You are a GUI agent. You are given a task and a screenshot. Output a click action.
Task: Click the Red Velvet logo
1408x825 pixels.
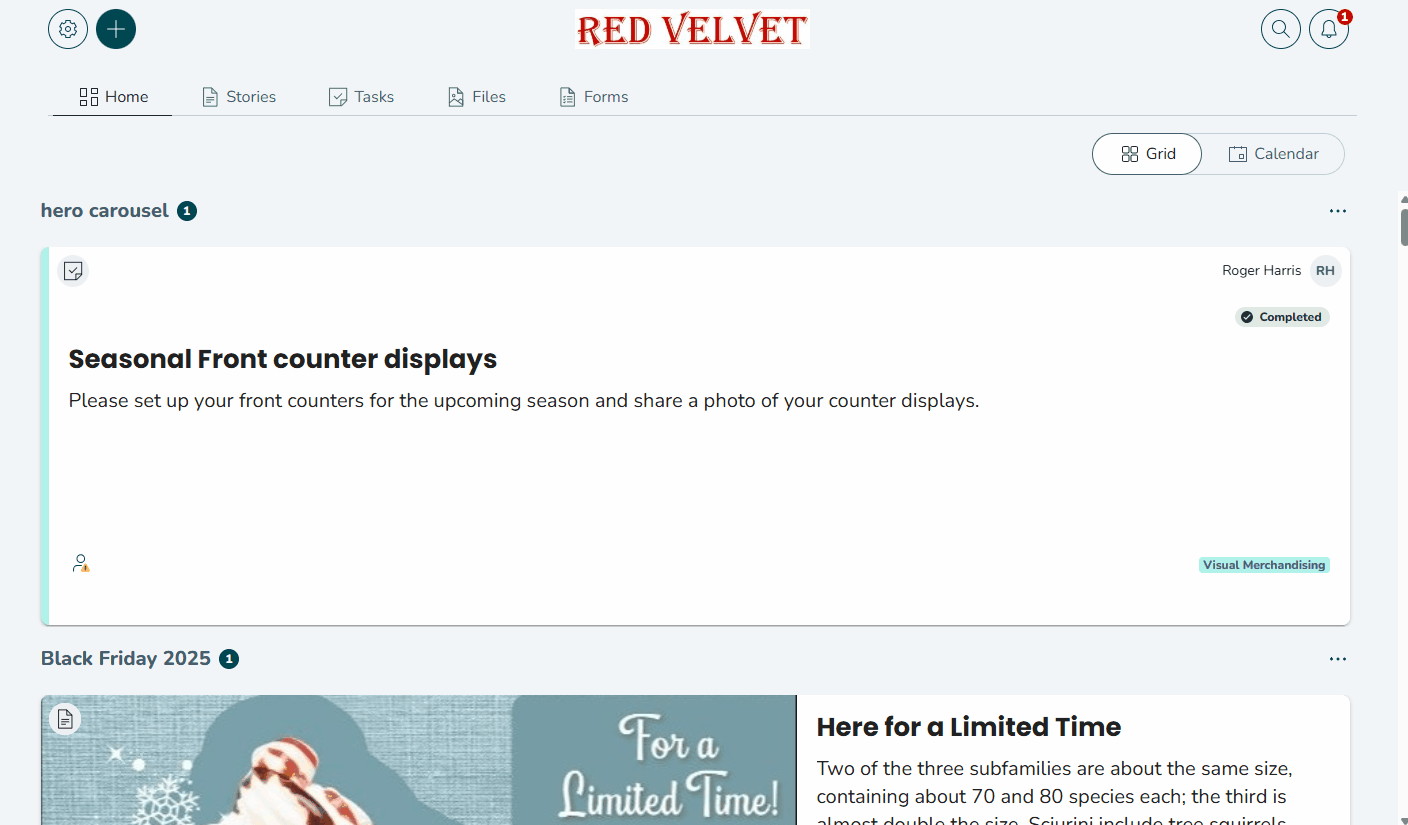tap(692, 29)
